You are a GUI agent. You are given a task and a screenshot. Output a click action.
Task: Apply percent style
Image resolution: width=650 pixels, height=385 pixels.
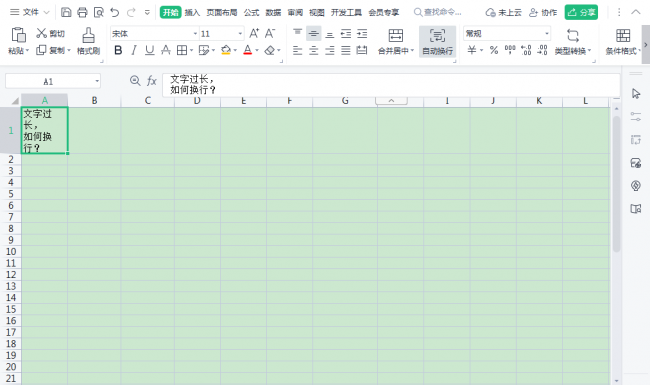[x=493, y=51]
